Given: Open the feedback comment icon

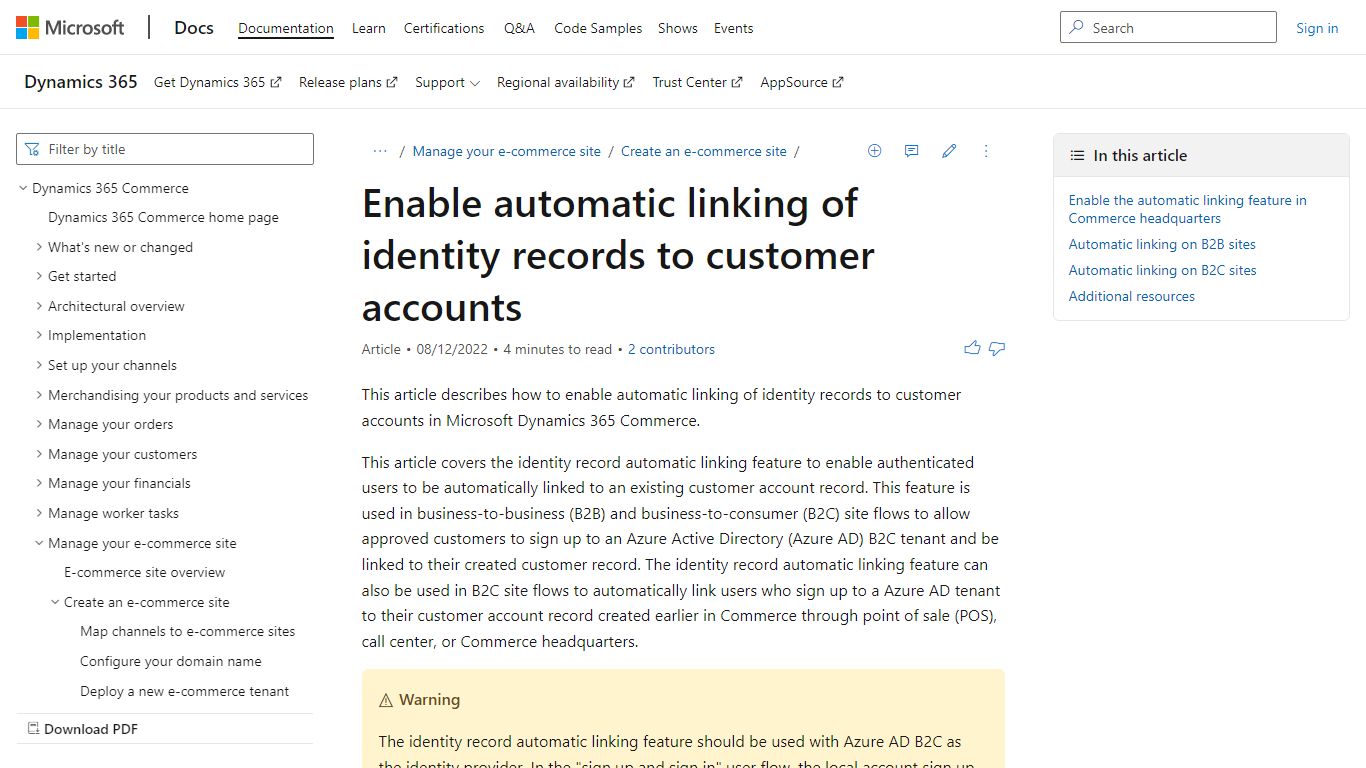Looking at the screenshot, I should [912, 151].
